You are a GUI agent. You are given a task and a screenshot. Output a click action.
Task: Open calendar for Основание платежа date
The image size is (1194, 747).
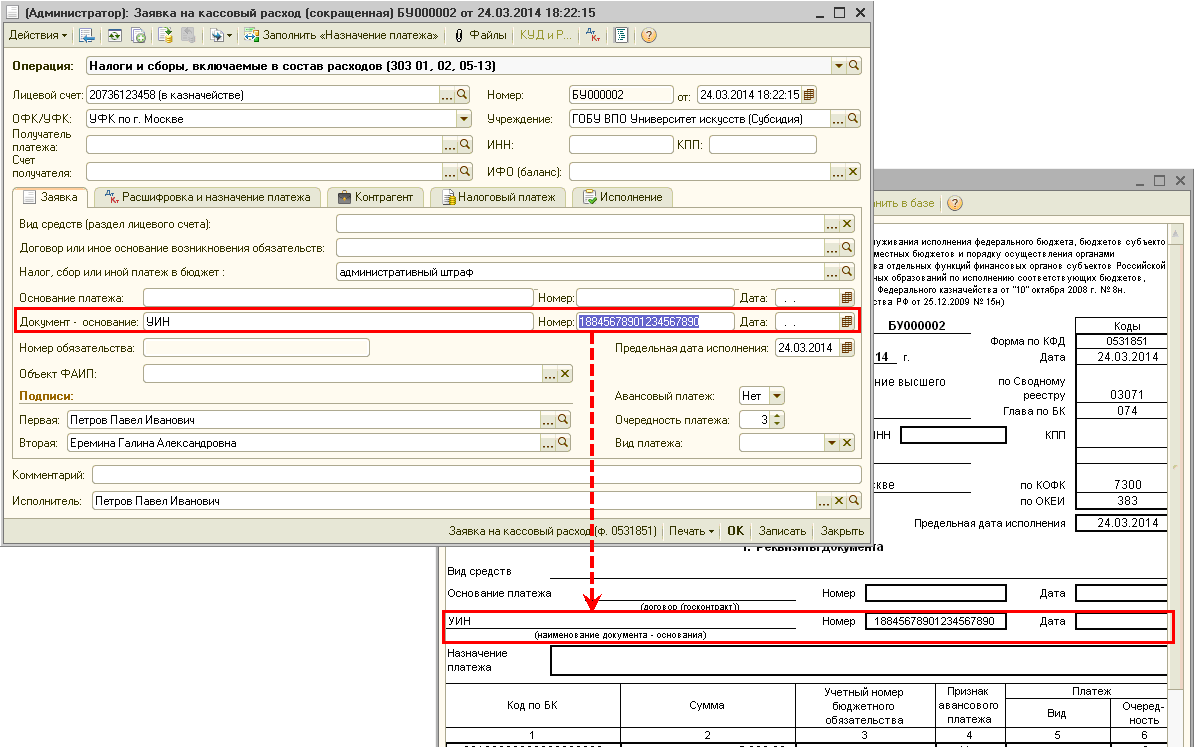point(847,298)
